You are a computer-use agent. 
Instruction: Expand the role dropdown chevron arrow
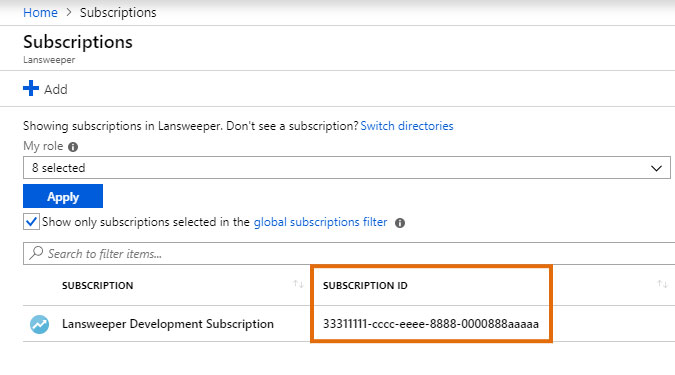tap(656, 168)
